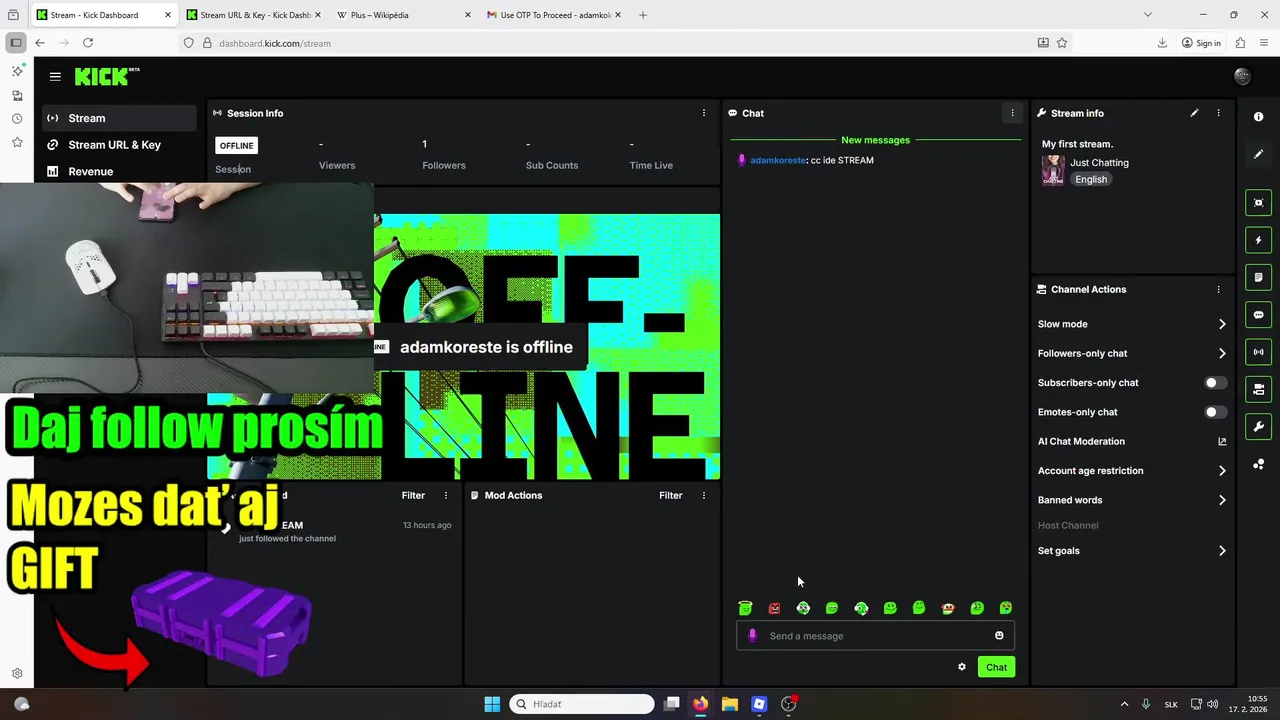Open the hamburger menu beside the Kick logo
Image resolution: width=1280 pixels, height=720 pixels.
[x=55, y=76]
